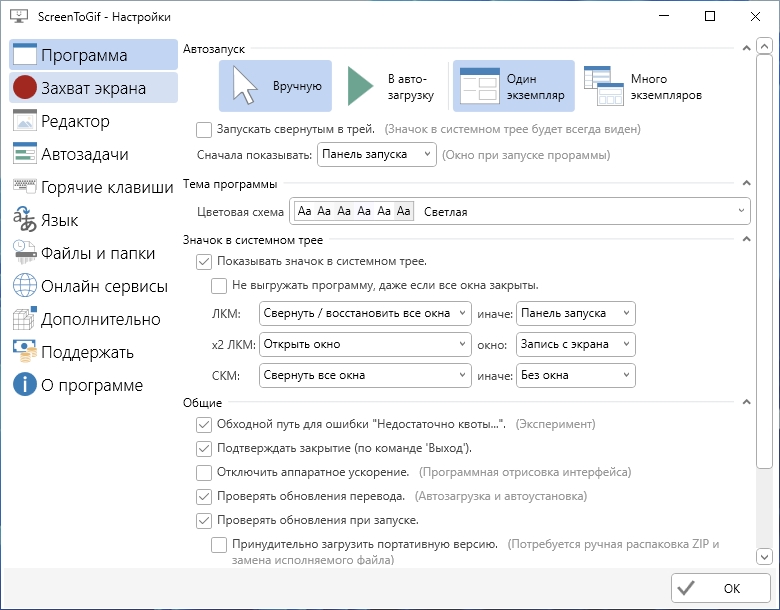780x610 pixels.
Task: Toggle Обходной путь для ошибки checkbox
Action: (204, 424)
